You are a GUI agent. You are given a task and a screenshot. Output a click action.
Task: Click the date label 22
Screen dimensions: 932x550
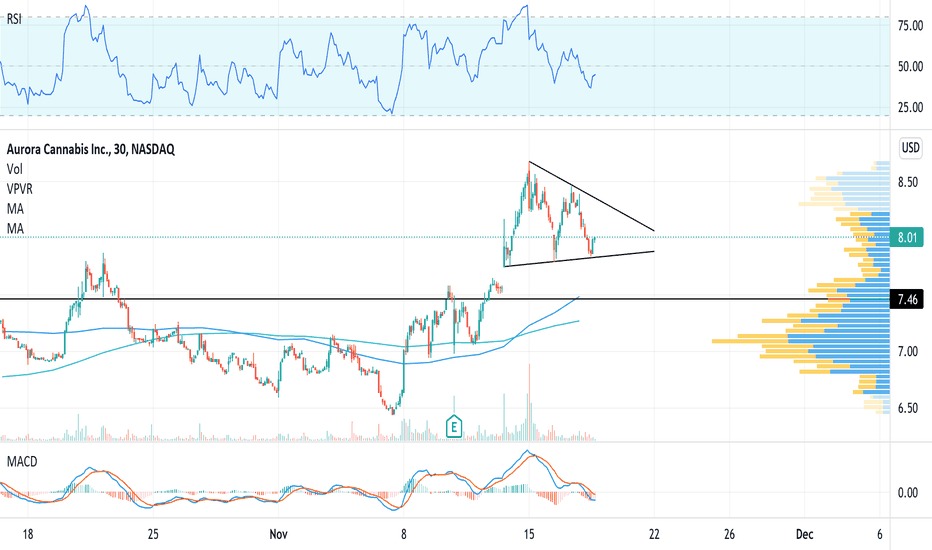654,534
